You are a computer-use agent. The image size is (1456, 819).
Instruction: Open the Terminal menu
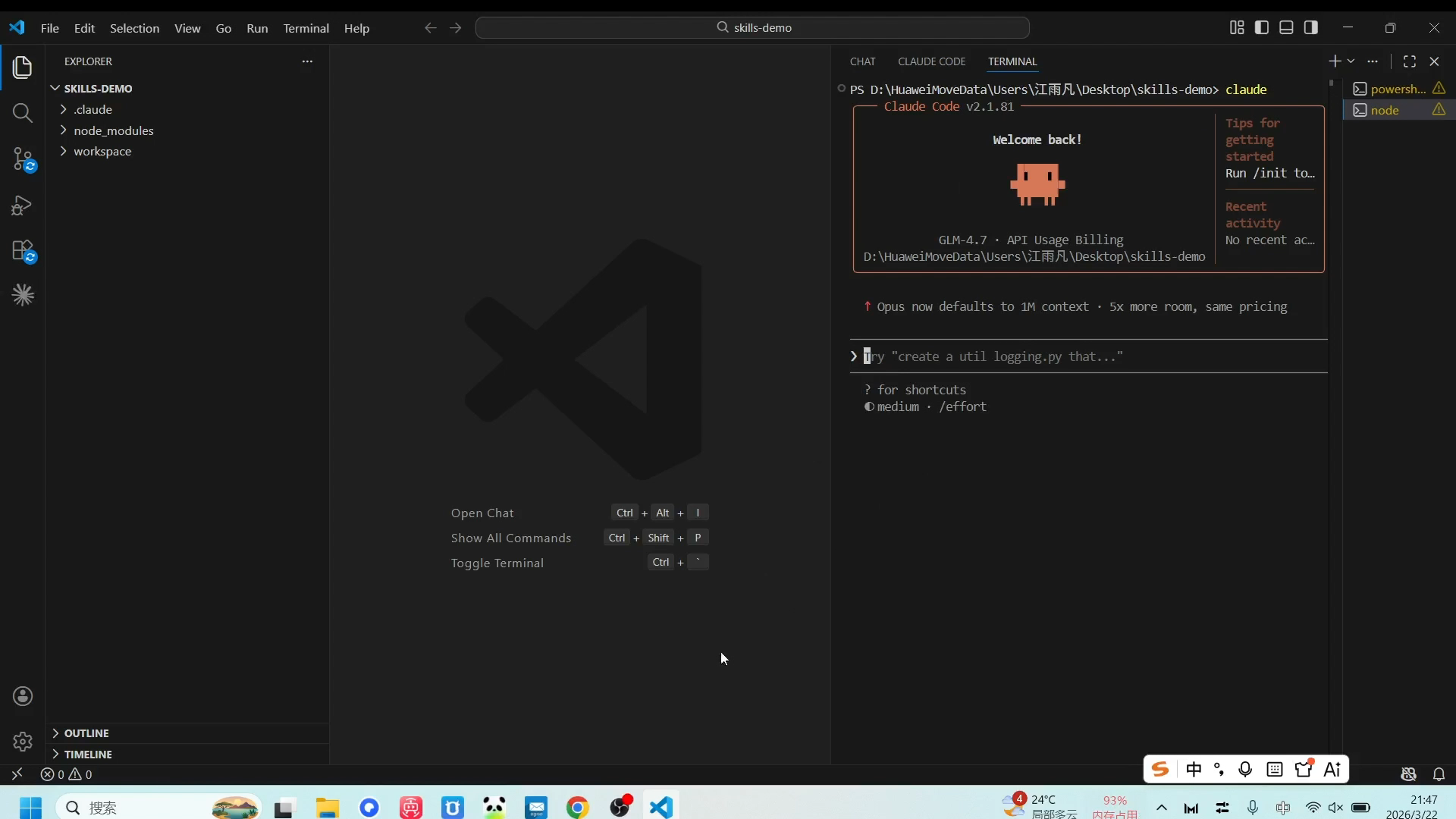[306, 28]
